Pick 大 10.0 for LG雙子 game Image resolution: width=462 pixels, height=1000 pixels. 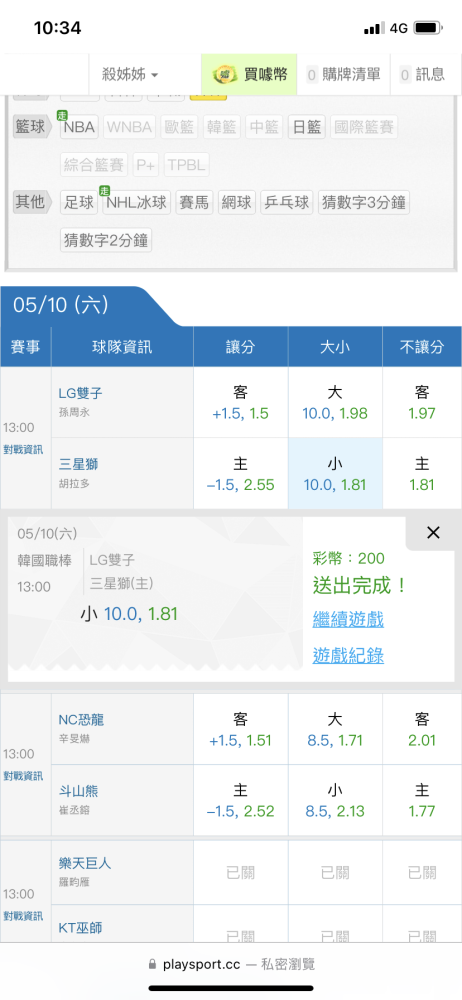tap(335, 402)
